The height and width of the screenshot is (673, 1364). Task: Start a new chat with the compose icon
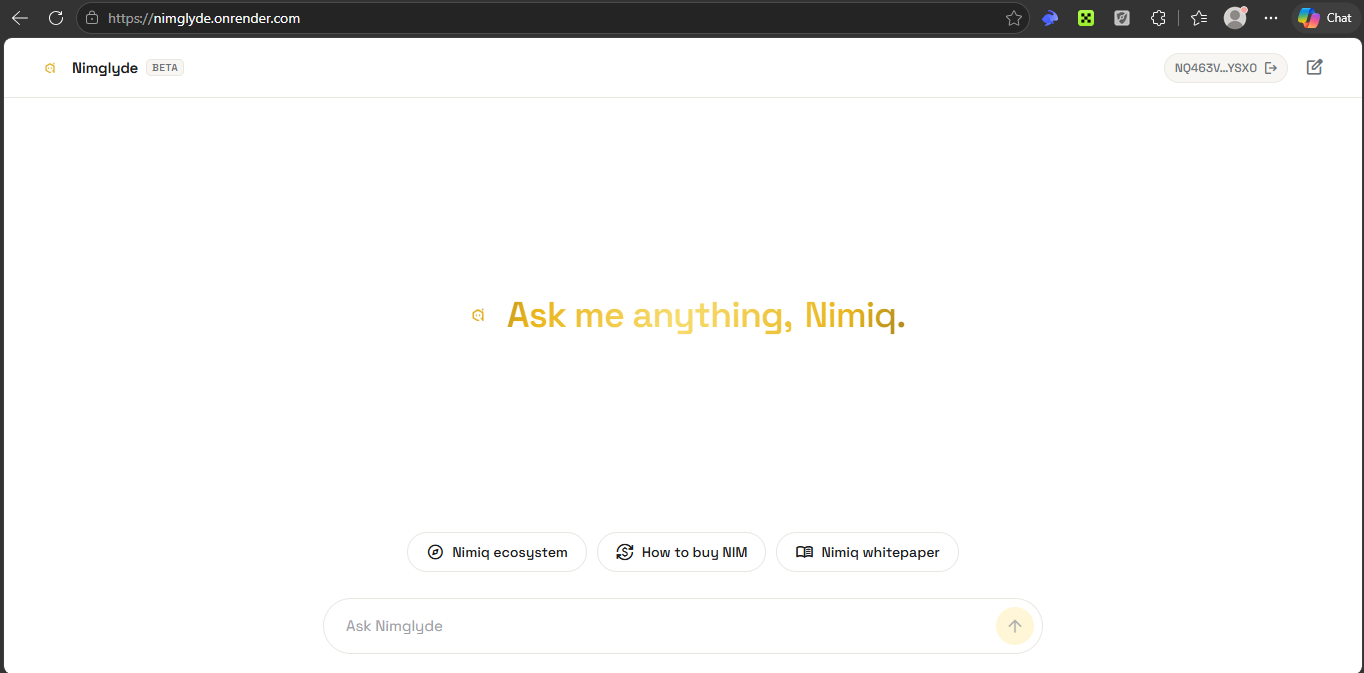click(1315, 67)
